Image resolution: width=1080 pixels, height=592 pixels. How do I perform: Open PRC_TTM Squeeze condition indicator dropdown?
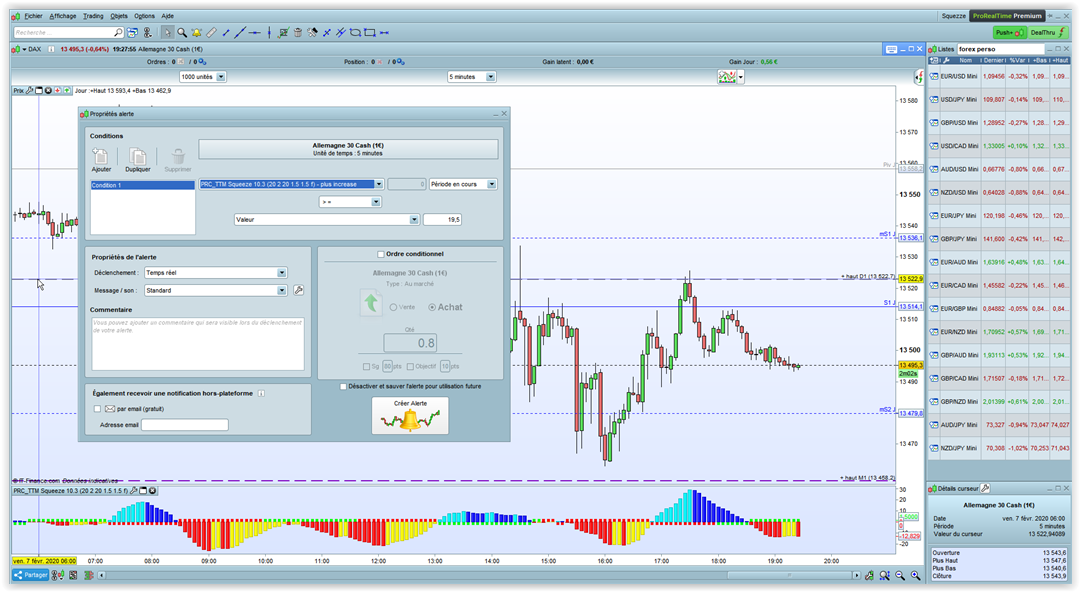291,184
